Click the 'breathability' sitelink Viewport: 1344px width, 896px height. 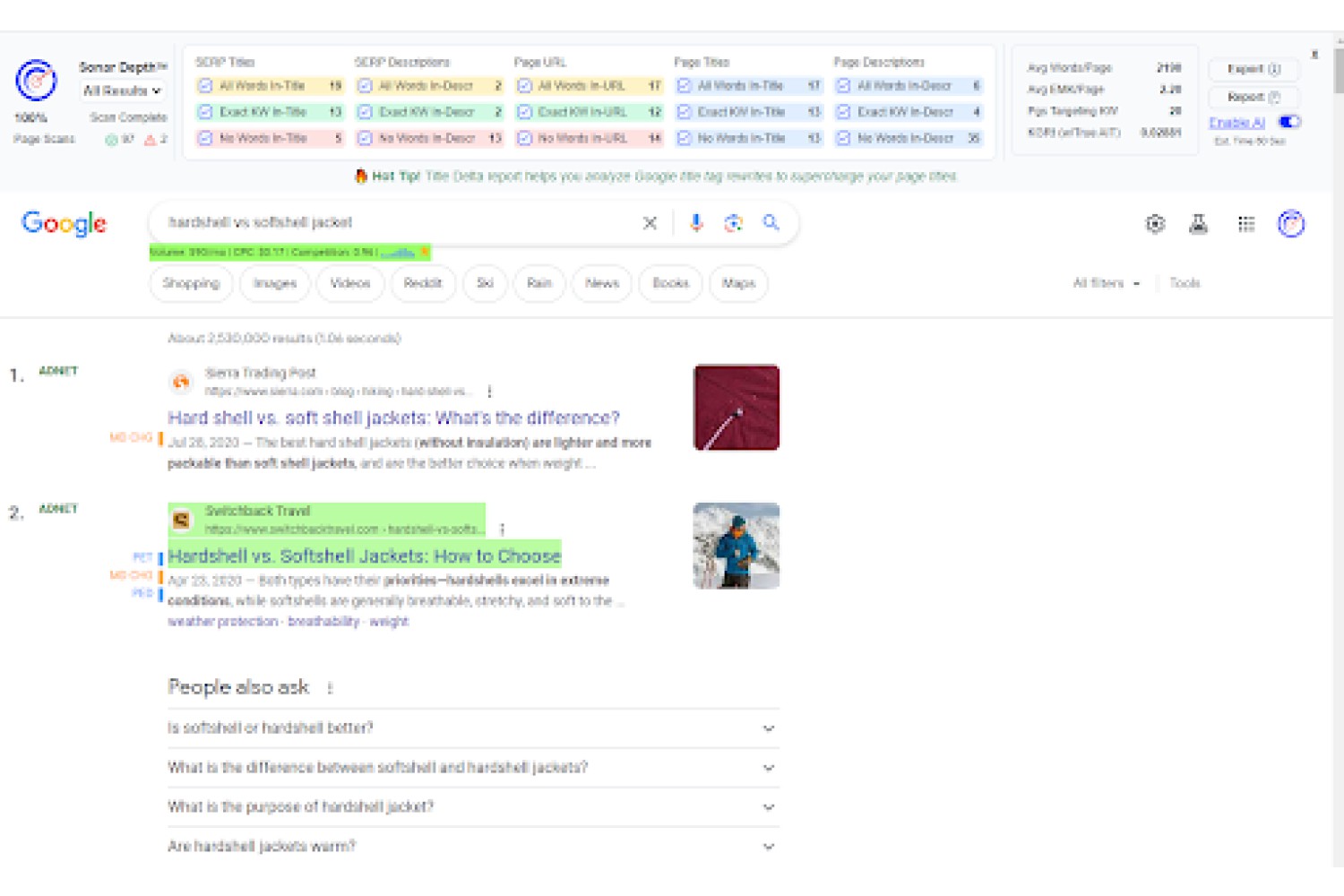[323, 622]
